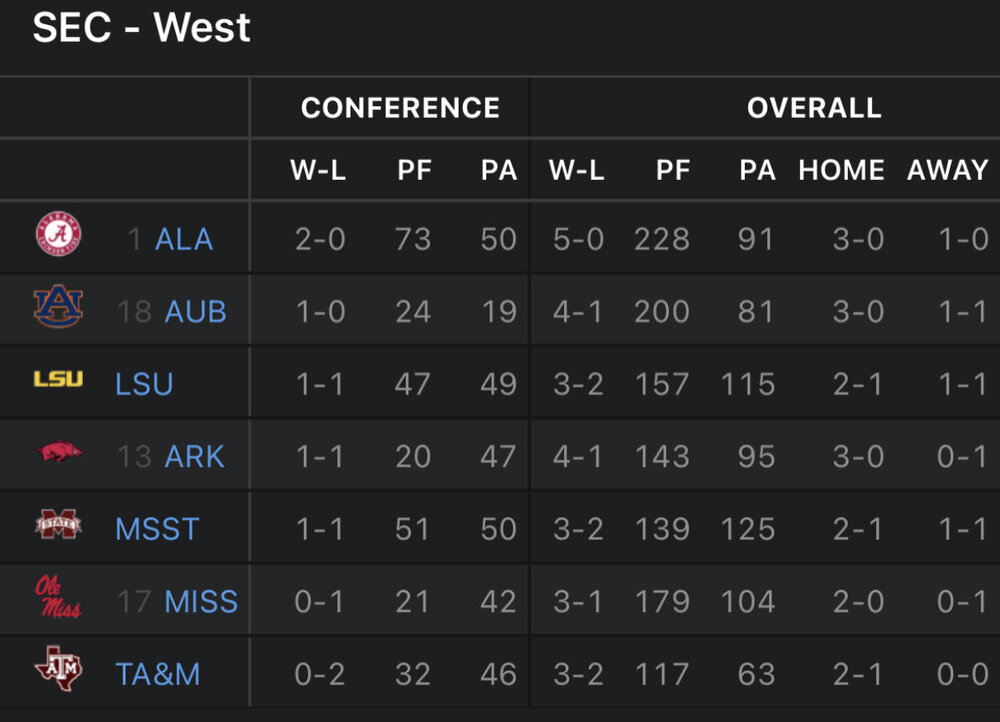1000x722 pixels.
Task: Click the Arkansas Razorbacks hog logo
Action: [59, 453]
